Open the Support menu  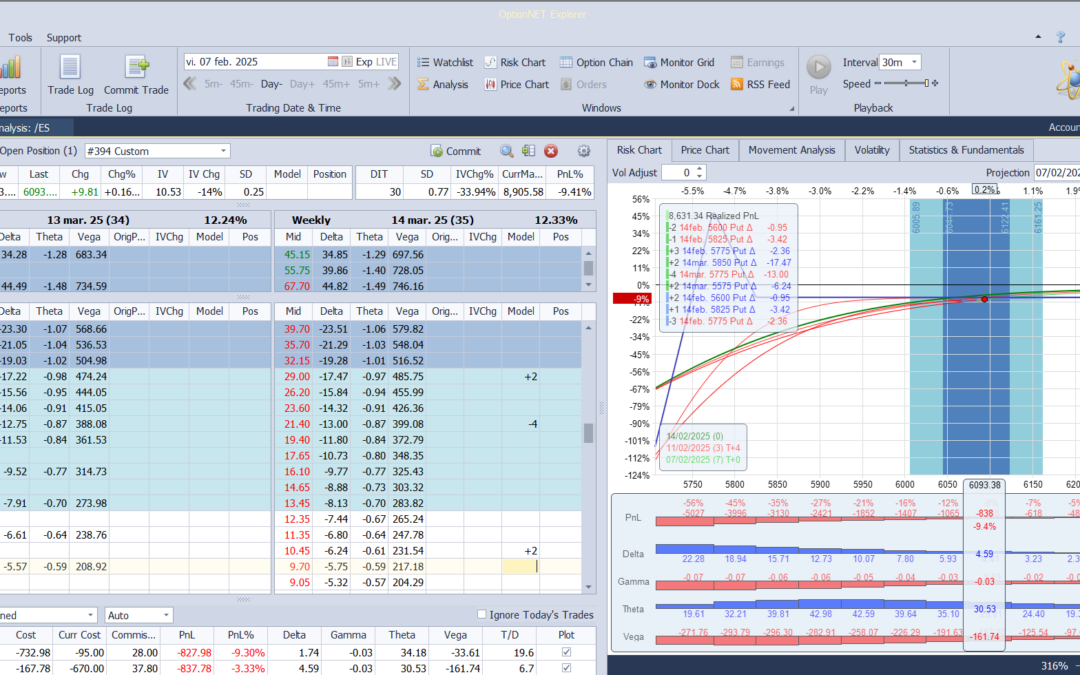[63, 37]
